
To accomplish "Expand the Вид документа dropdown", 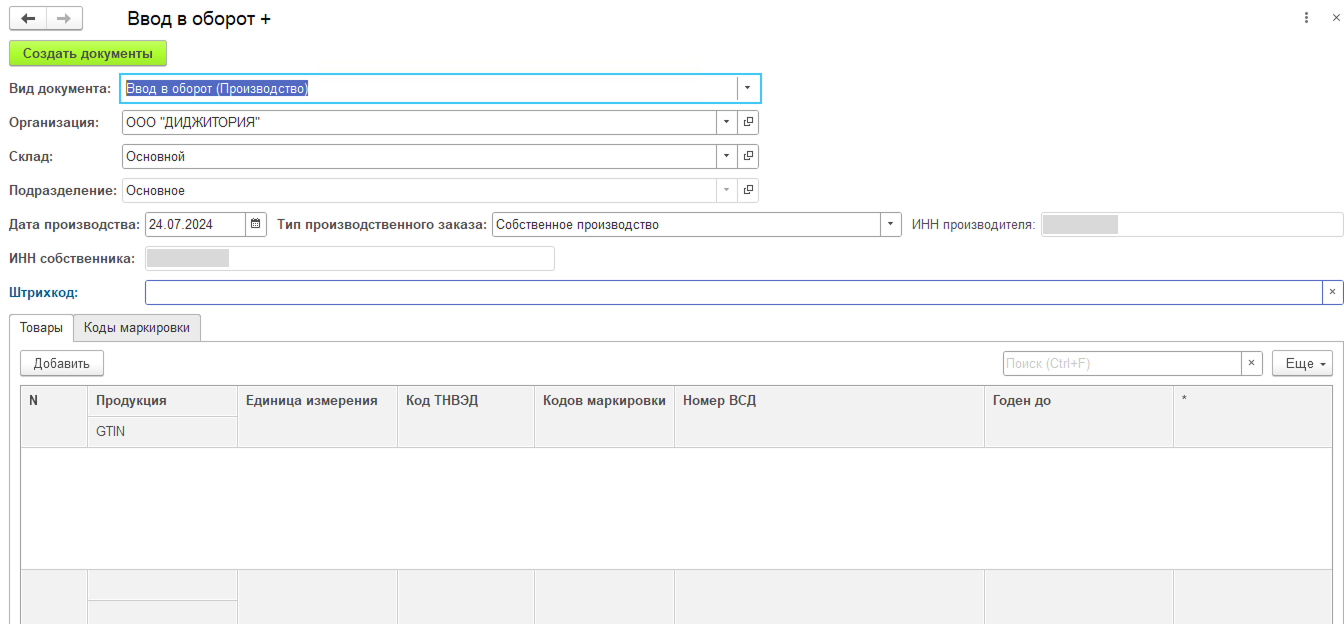I will tap(747, 88).
